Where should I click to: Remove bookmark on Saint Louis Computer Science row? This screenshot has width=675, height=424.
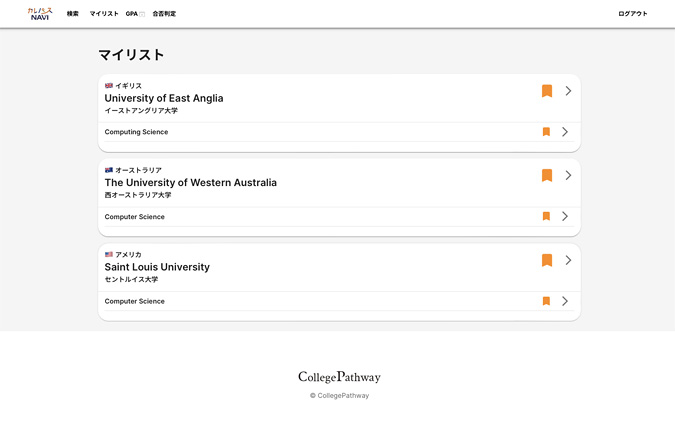coord(546,301)
